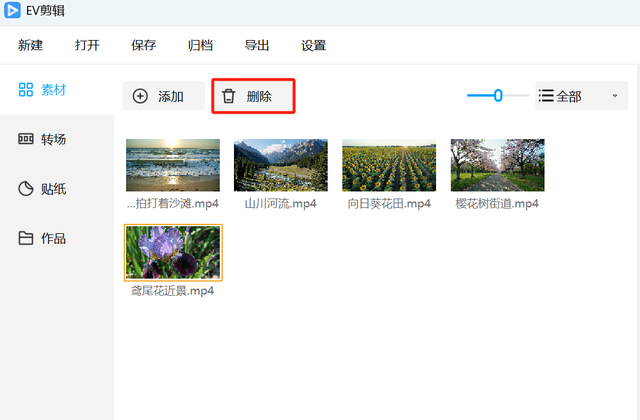Click the 保存 menu item
Screen dimensions: 640x420
[144, 45]
